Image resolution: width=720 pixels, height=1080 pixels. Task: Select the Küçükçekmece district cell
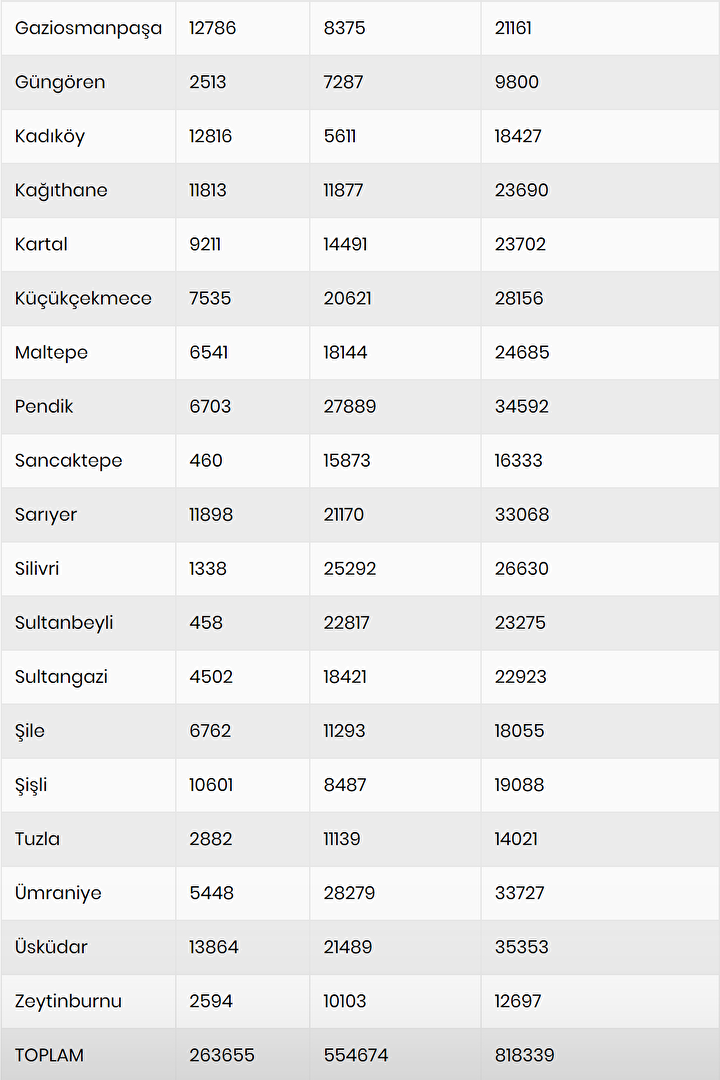(x=83, y=298)
